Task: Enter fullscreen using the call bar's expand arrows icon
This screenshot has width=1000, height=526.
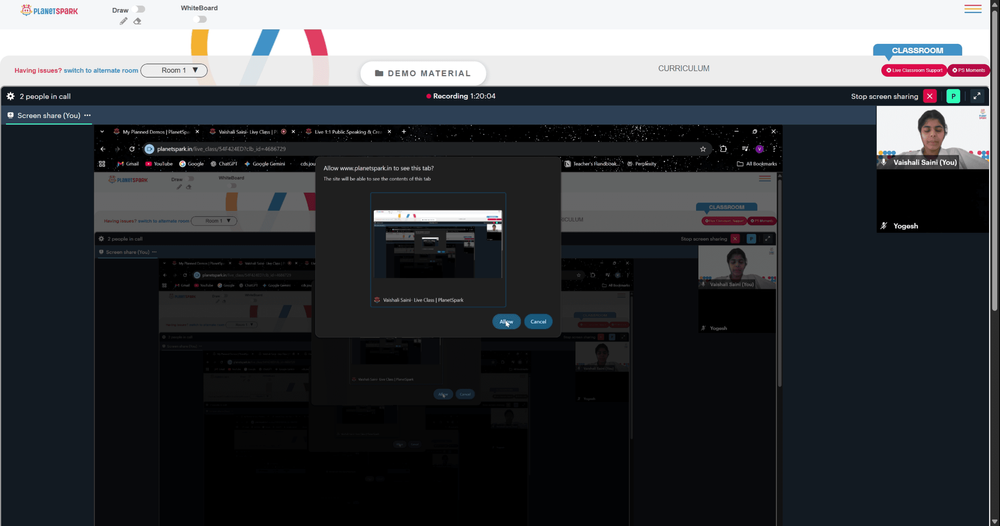Action: point(976,96)
